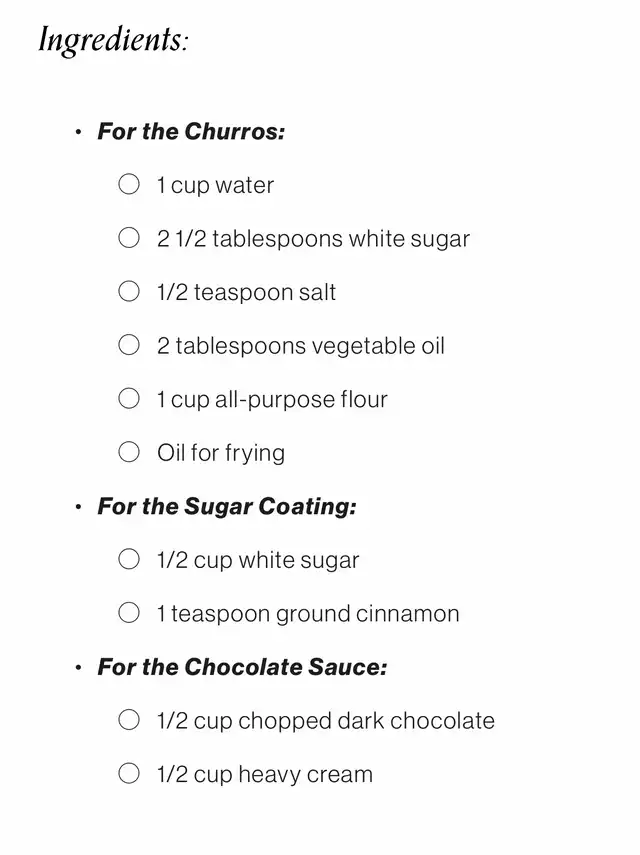The image size is (640, 855).
Task: Click the 1 cup all-purpose flour text
Action: [272, 400]
